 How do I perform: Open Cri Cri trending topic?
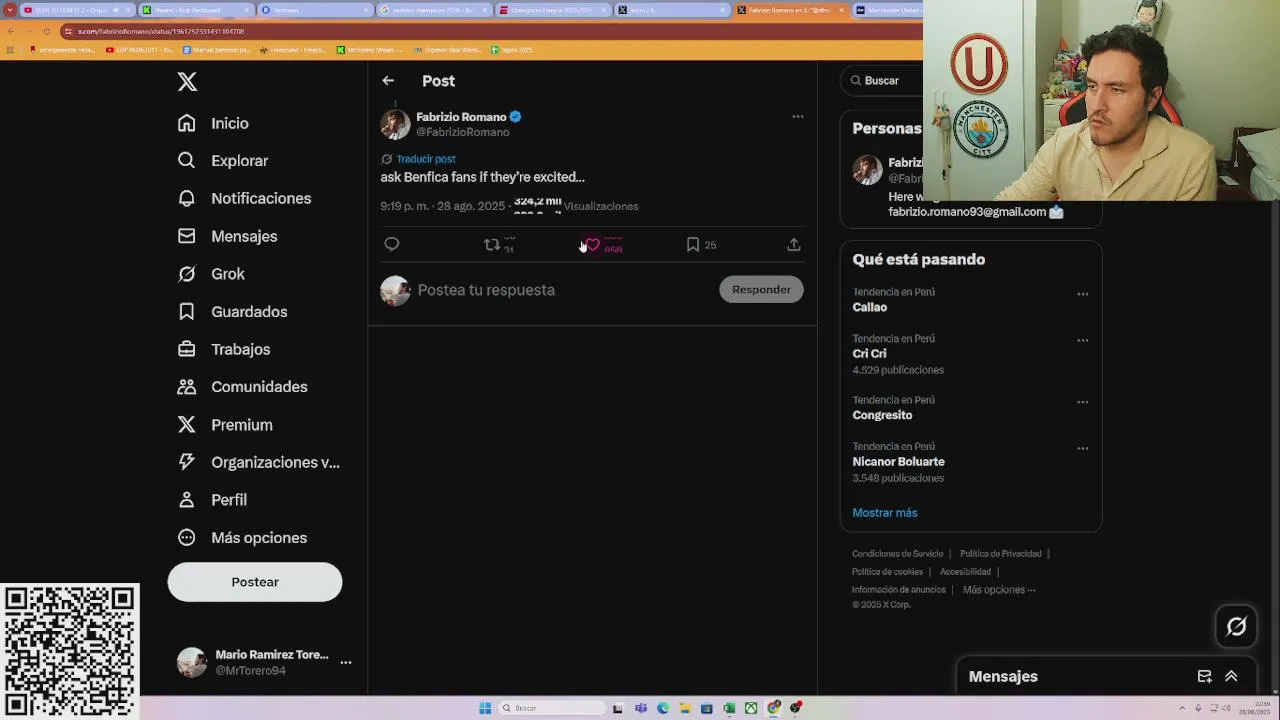coord(870,354)
